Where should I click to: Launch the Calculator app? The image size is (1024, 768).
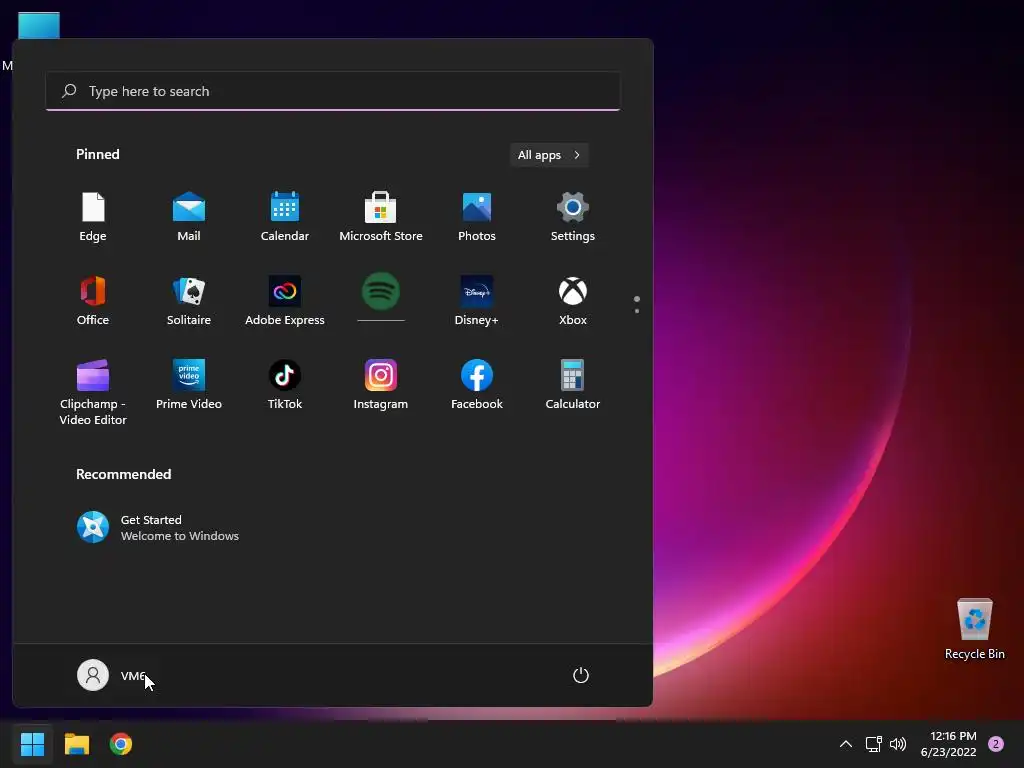[x=573, y=385]
